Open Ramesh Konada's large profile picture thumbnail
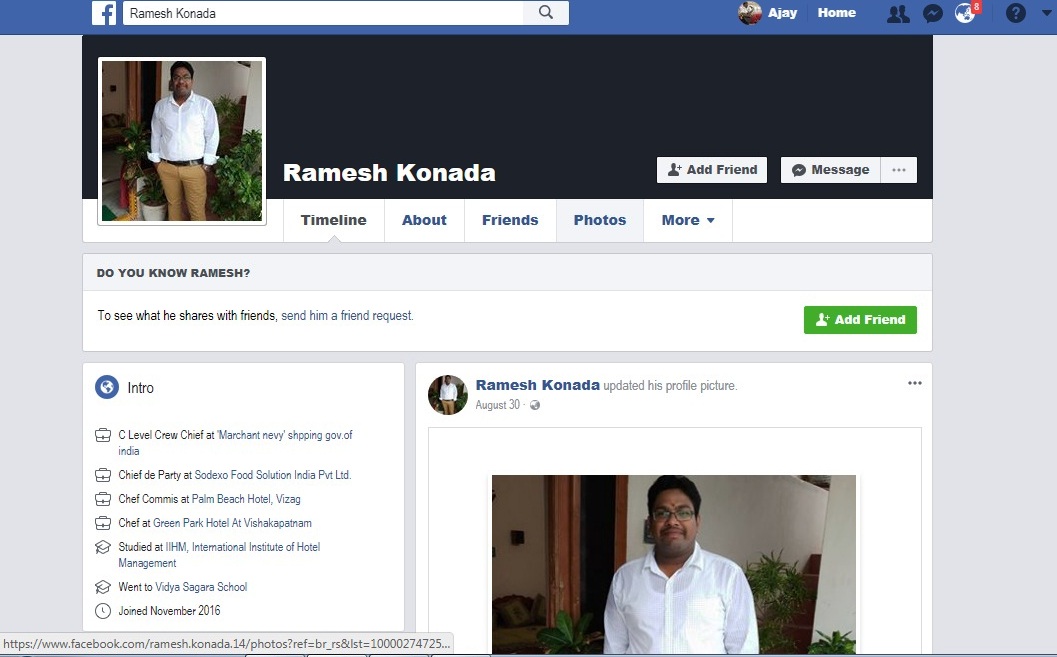1057x657 pixels. click(182, 141)
